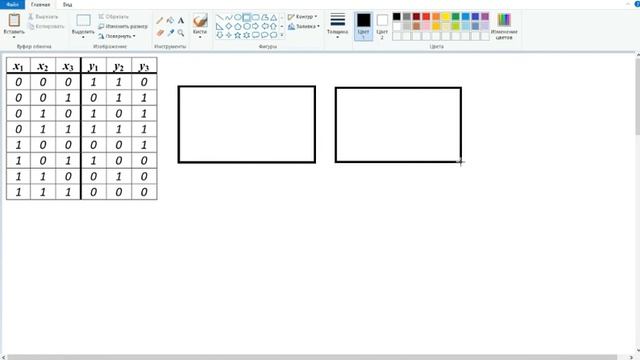
Task: Open the Rotate (Повернуть) dropdown
Action: 117,36
